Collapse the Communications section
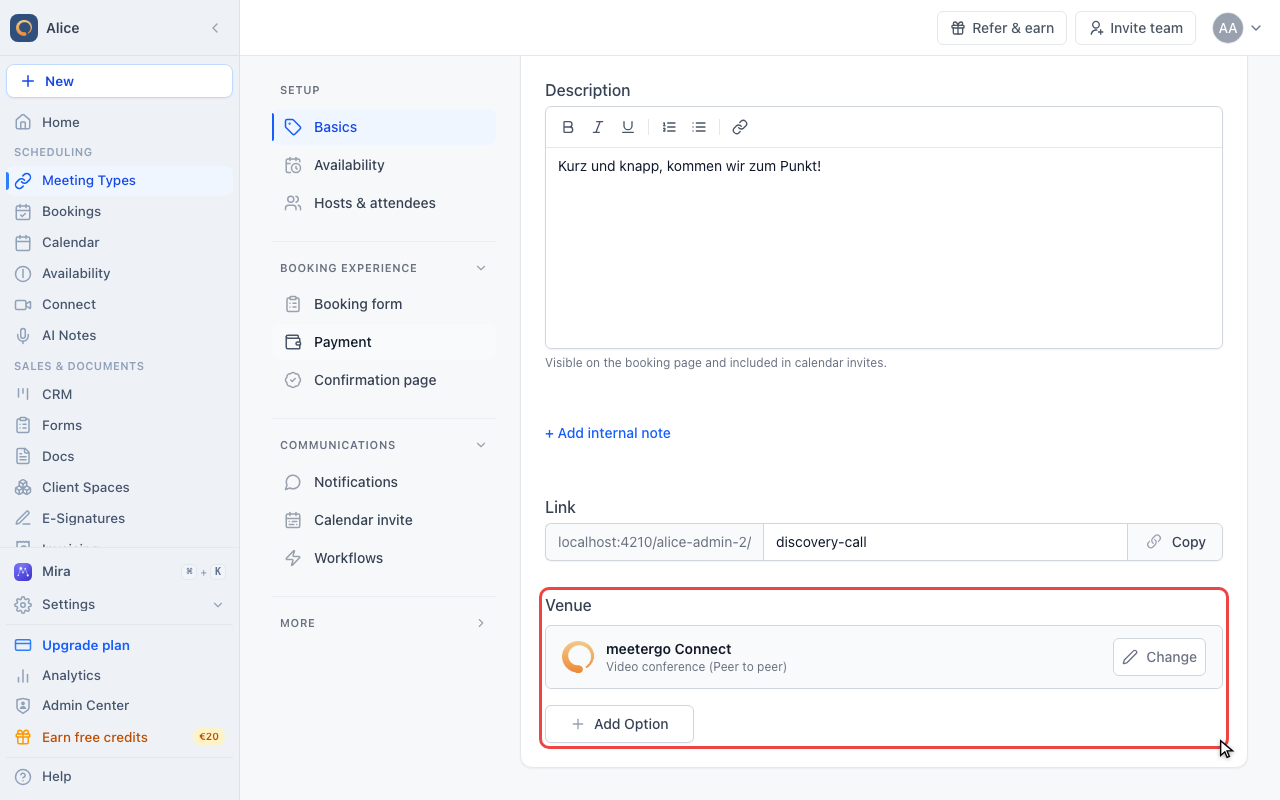1280x800 pixels. [481, 445]
